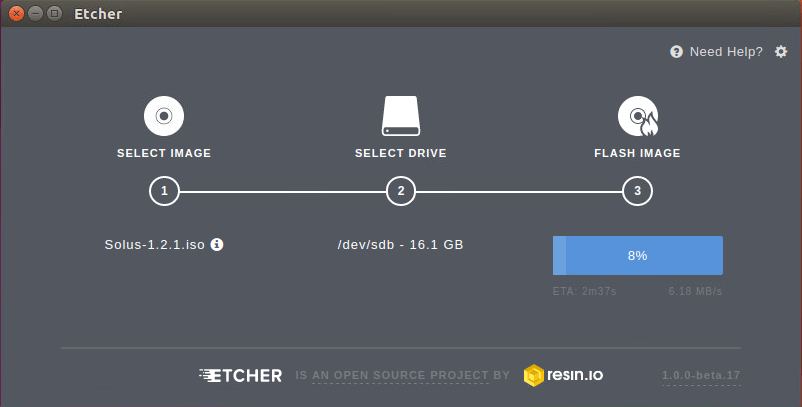Click the Select Drive disk icon

400,116
